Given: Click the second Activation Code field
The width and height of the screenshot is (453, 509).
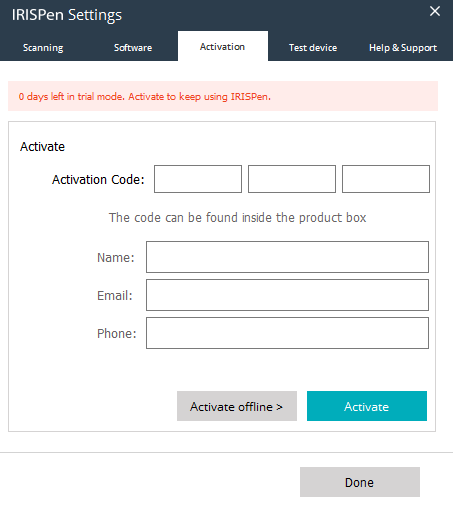Looking at the screenshot, I should 292,179.
